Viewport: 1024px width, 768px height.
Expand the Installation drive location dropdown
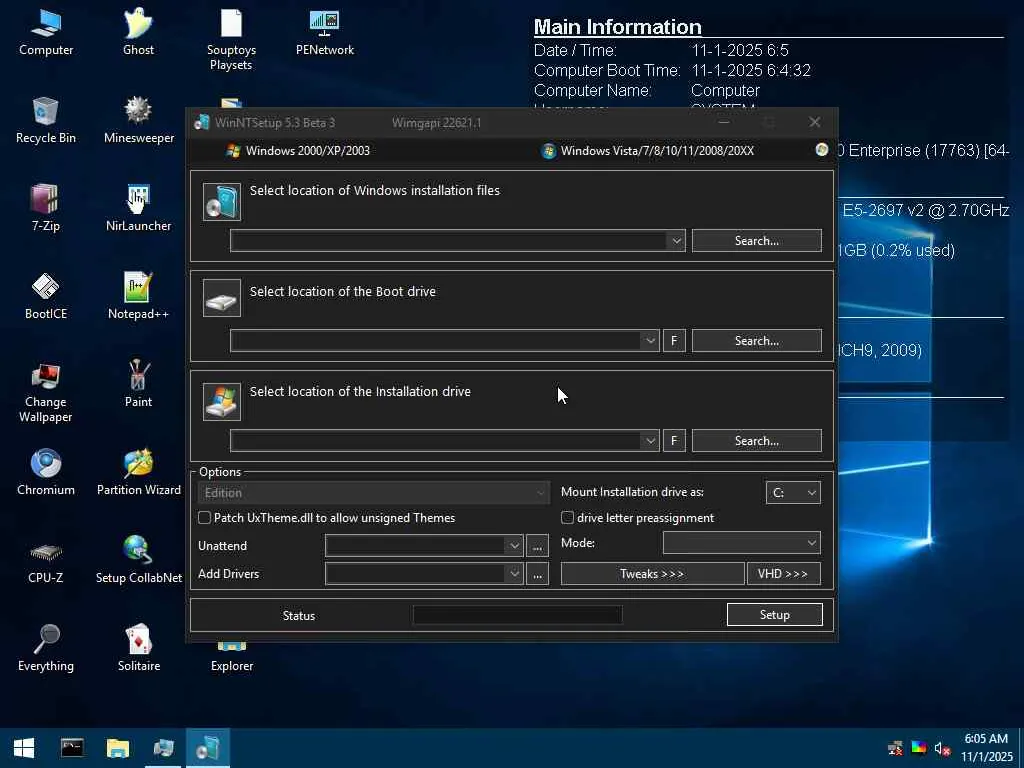pos(650,441)
